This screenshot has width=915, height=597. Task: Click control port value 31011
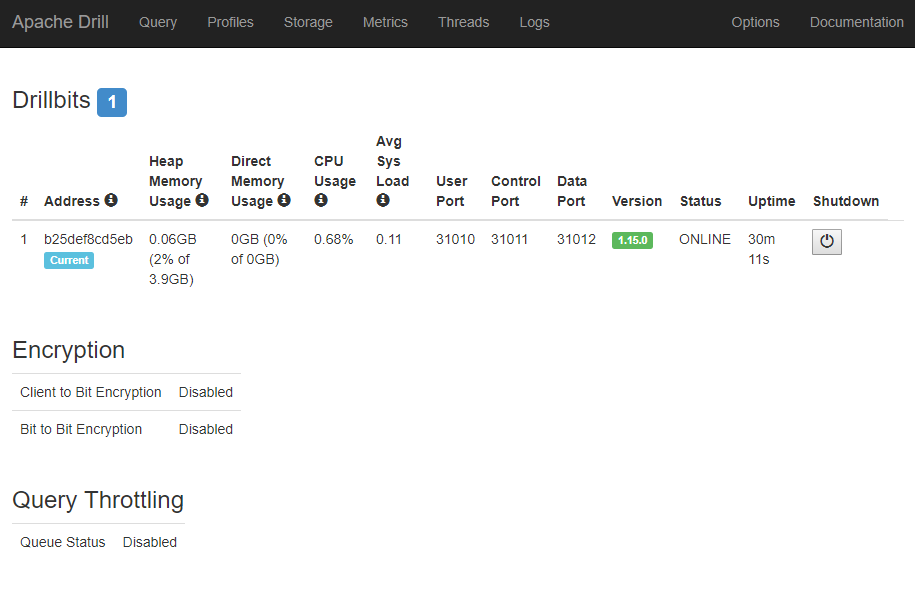(509, 239)
